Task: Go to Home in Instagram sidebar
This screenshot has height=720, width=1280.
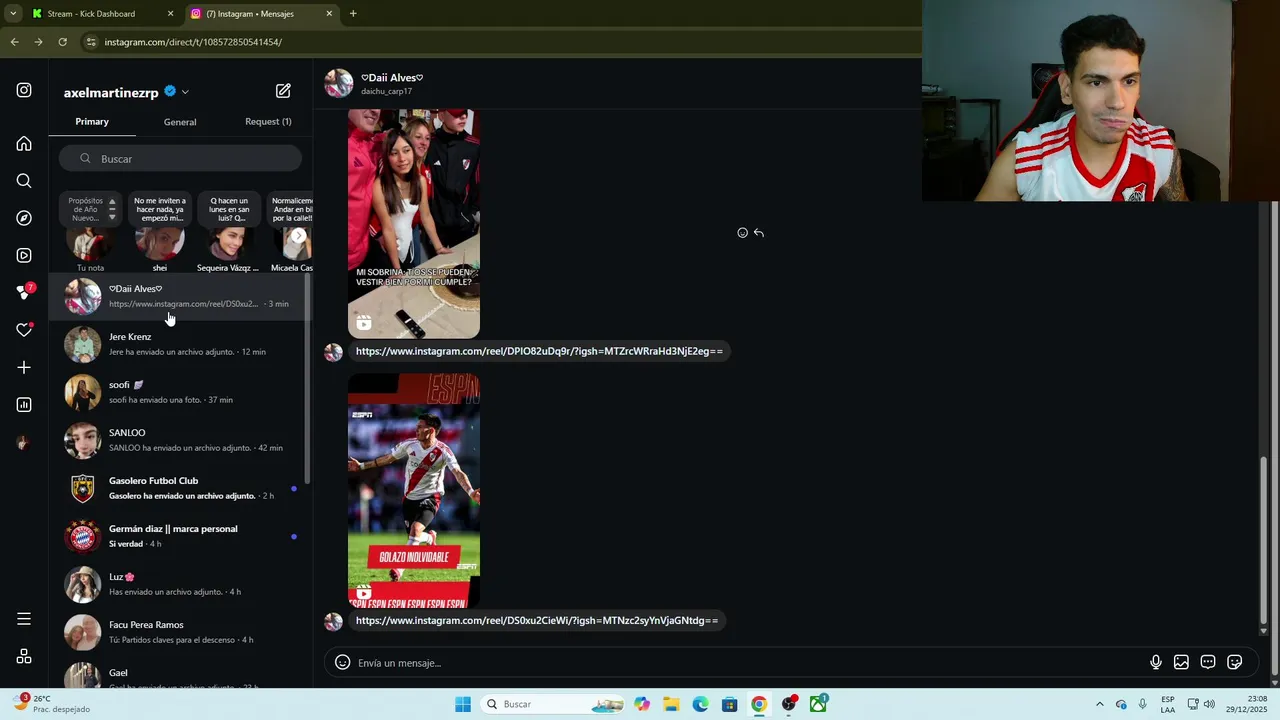Action: (x=24, y=144)
